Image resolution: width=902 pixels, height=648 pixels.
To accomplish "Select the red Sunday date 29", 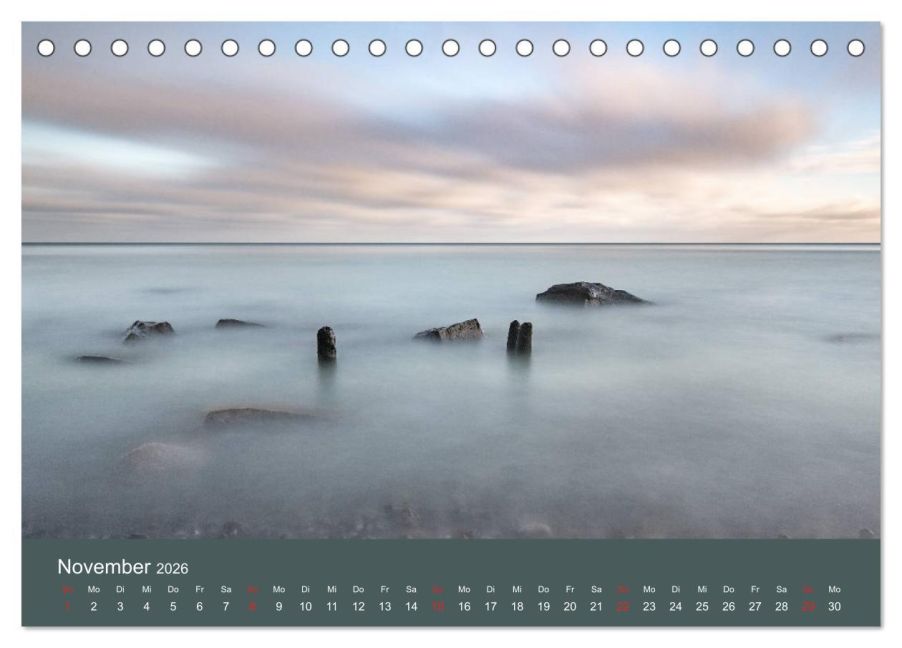I will [808, 607].
